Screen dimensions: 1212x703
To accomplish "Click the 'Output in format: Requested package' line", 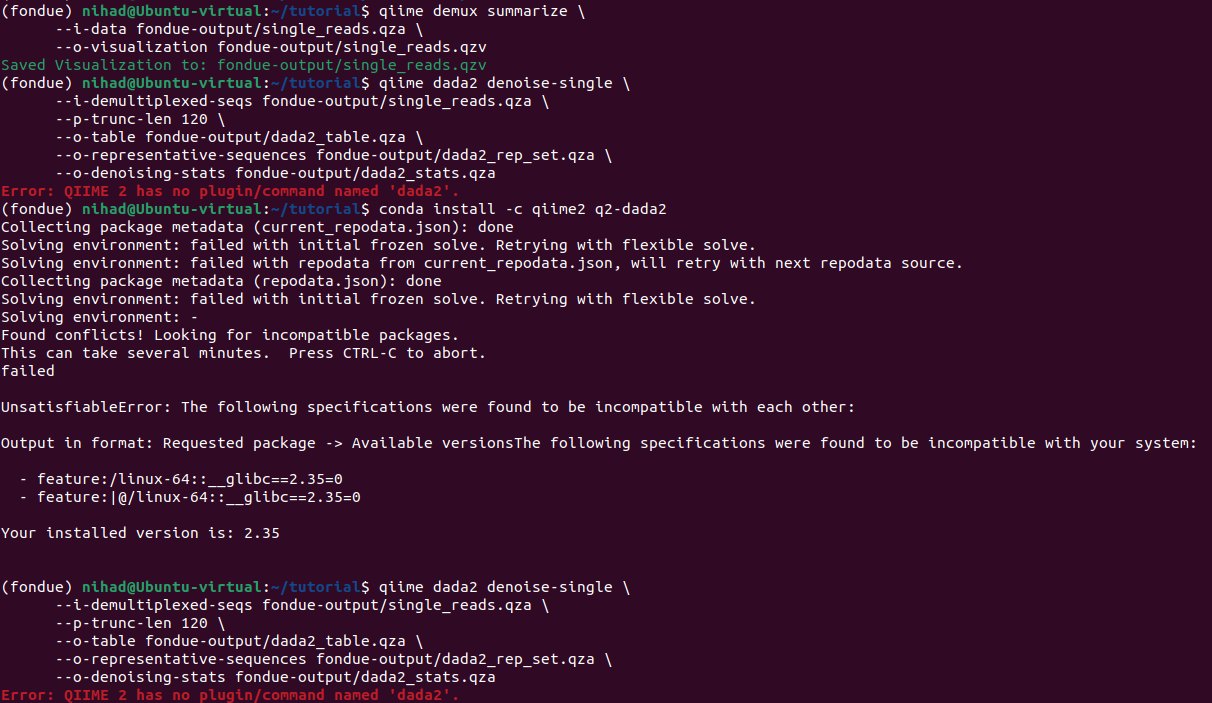I will 598,443.
